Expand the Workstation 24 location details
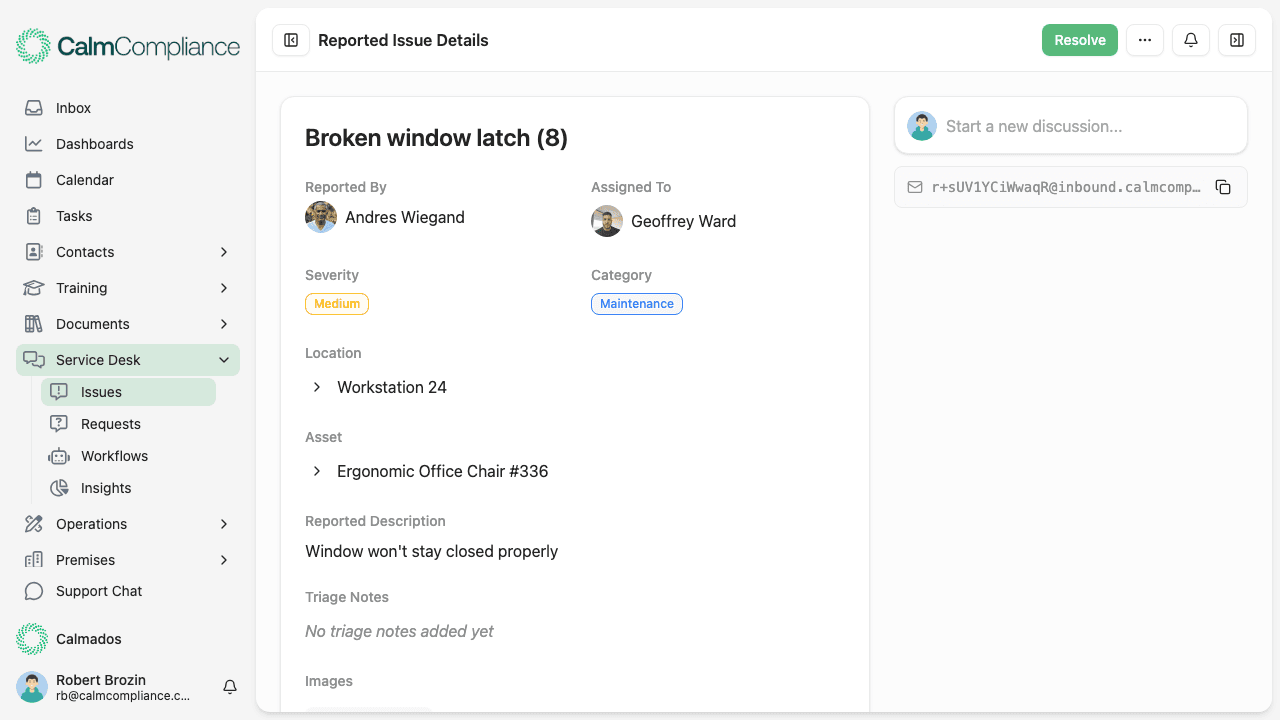The width and height of the screenshot is (1280, 720). [x=316, y=387]
